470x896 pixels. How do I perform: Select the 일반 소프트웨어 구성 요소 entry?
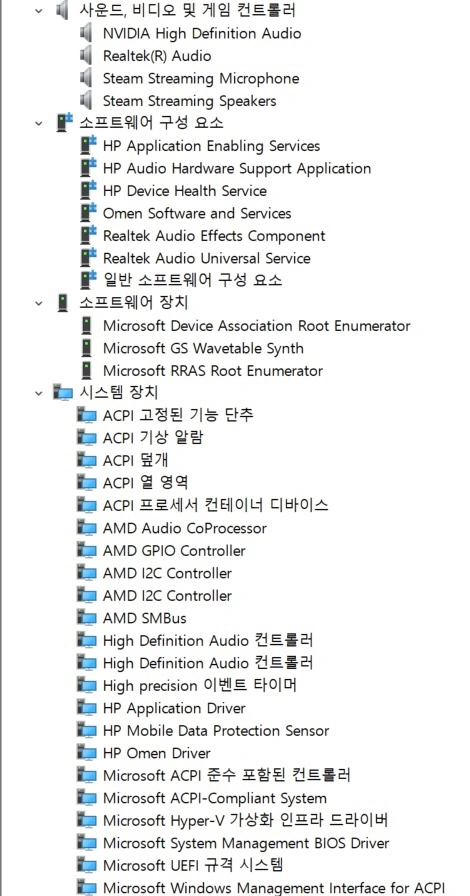point(192,281)
